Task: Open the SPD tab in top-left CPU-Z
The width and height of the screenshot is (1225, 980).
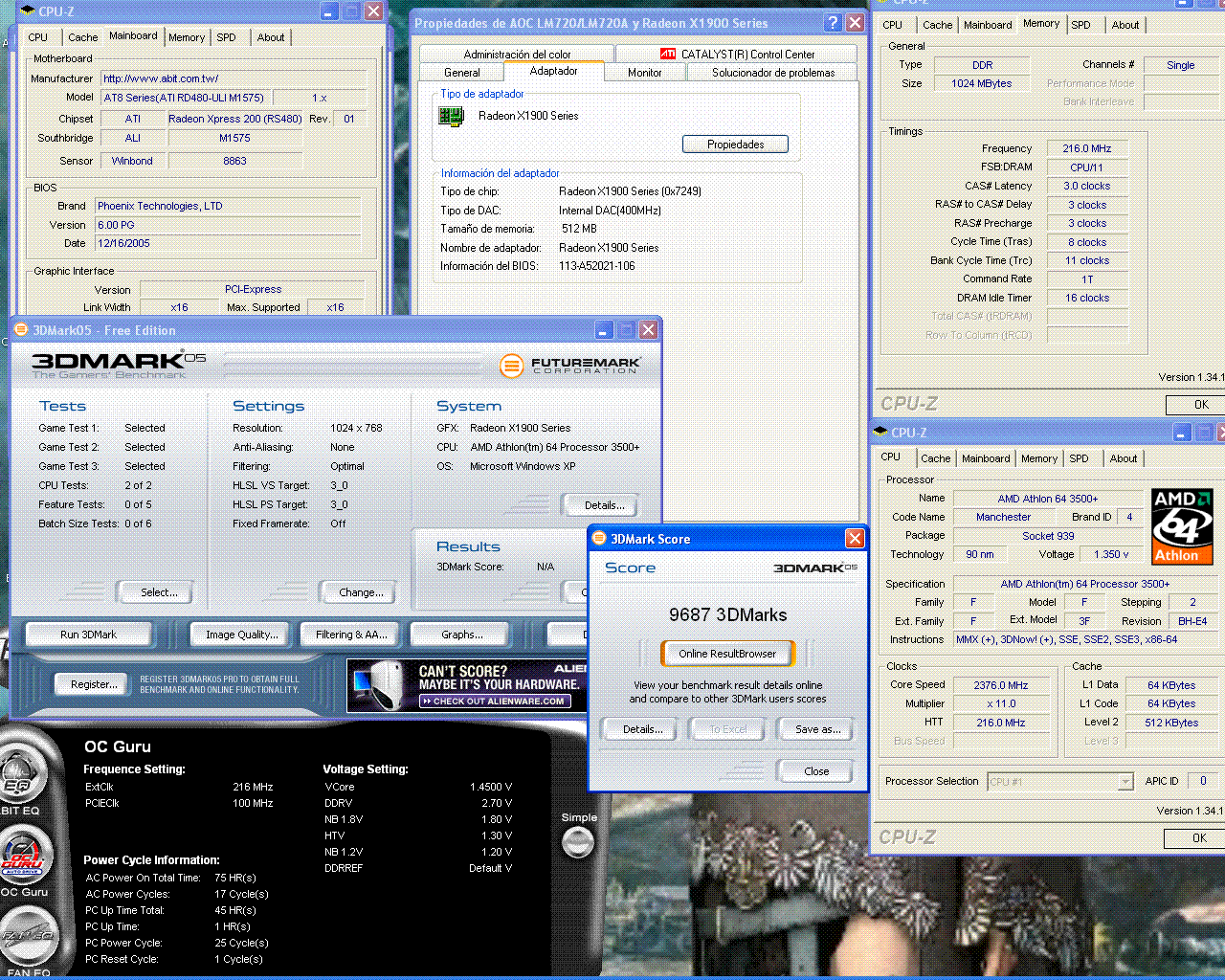Action: coord(226,37)
